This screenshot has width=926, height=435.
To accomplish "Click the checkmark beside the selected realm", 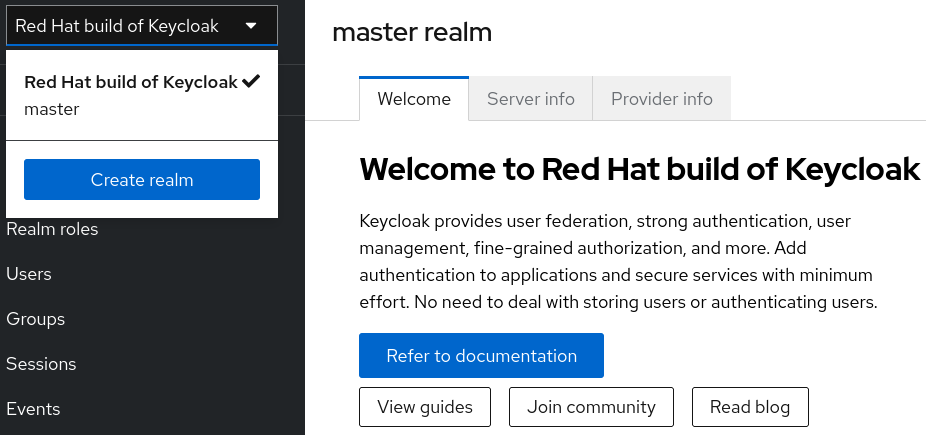I will (251, 81).
